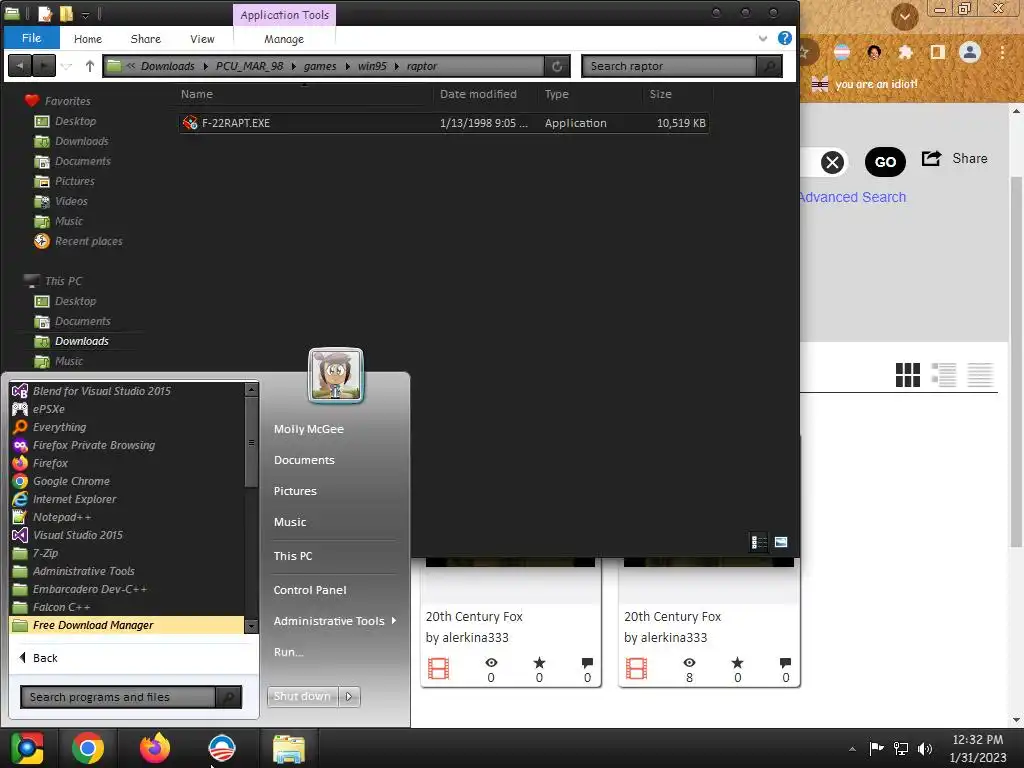Open Downloads under Favorites
Viewport: 1024px width, 768px height.
click(82, 141)
